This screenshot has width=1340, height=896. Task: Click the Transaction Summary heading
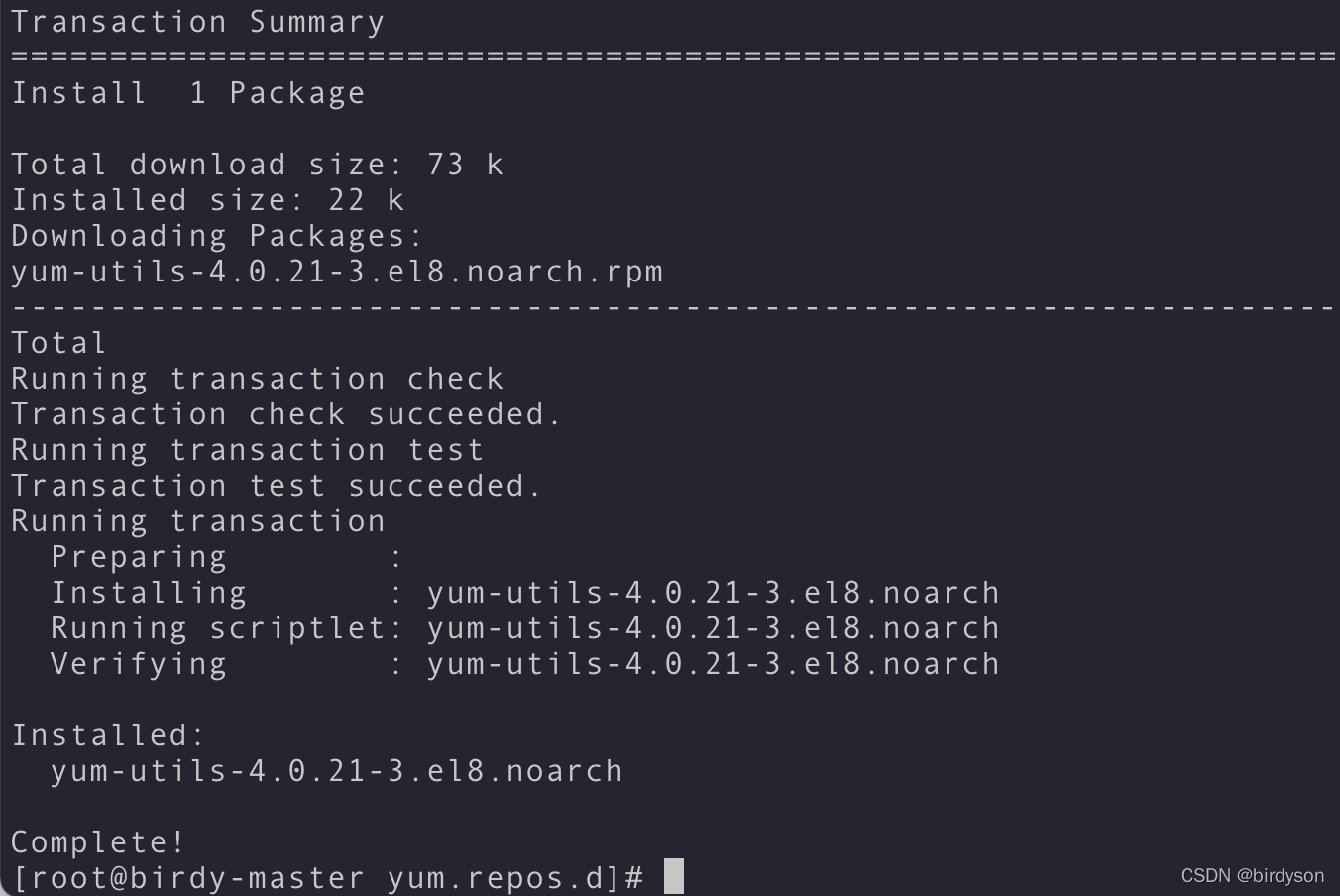[197, 22]
